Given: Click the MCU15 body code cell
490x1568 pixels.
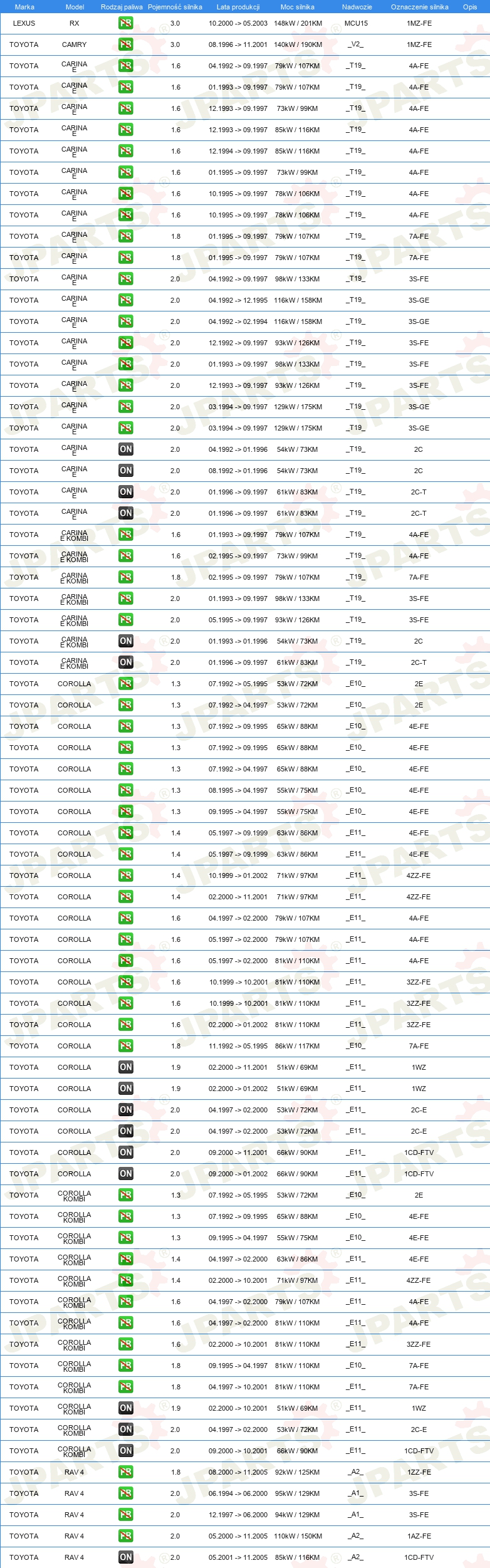Looking at the screenshot, I should tap(357, 23).
